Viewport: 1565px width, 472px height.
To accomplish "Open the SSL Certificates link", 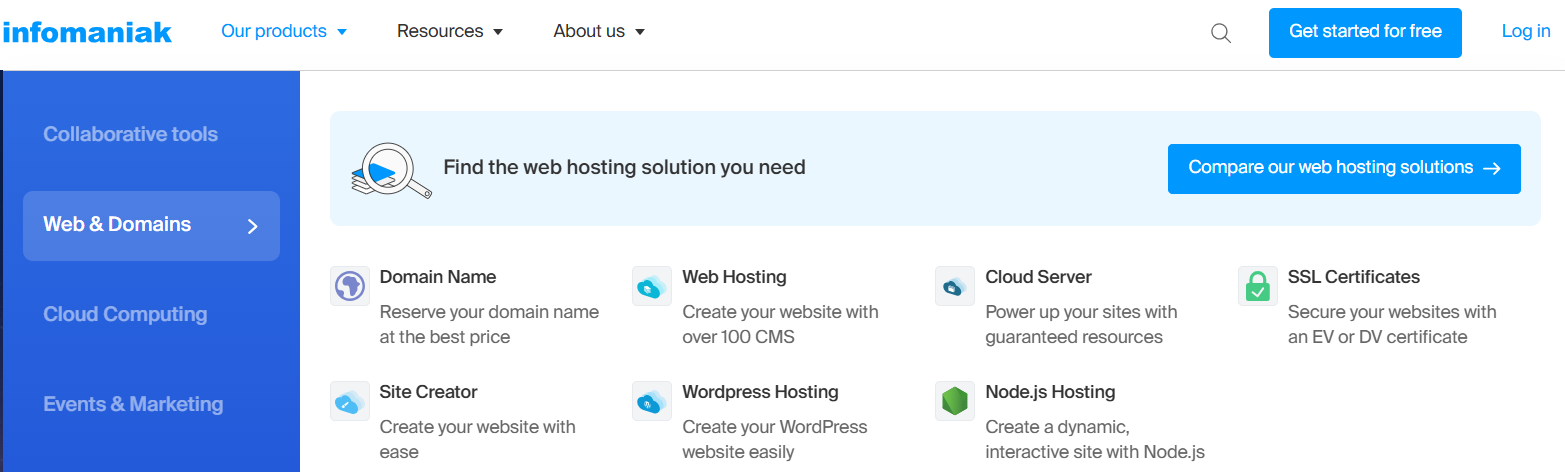I will pos(1354,277).
